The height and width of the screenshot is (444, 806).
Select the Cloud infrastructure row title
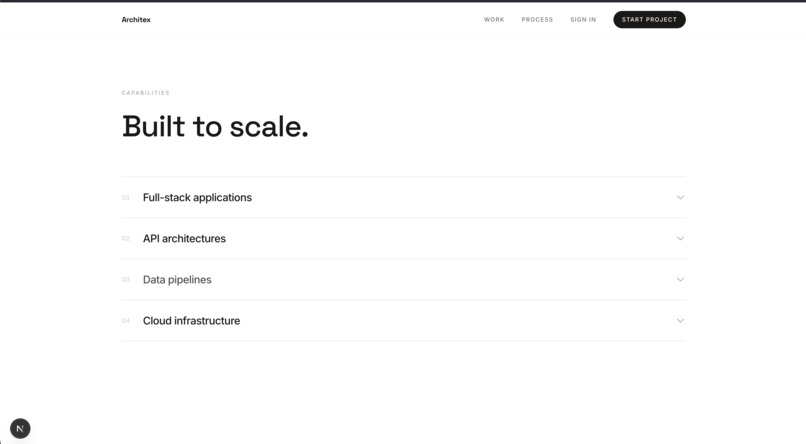(191, 321)
